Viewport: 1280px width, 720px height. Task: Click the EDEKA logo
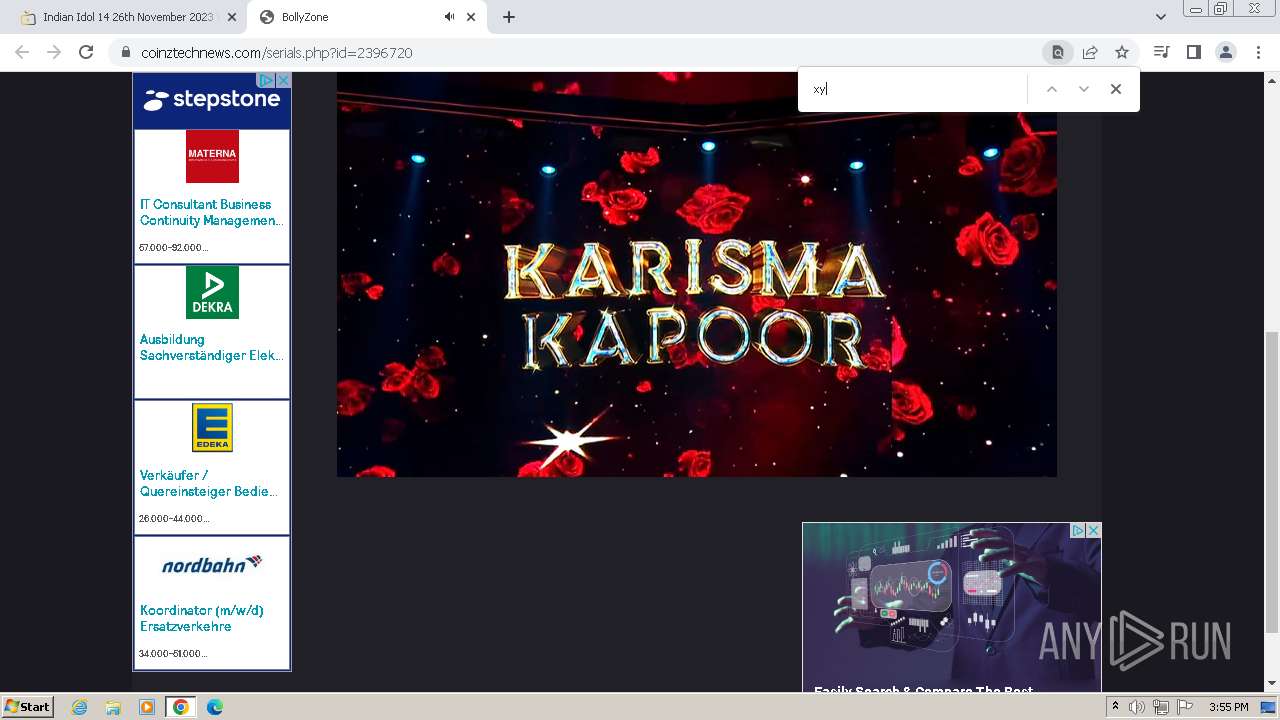pyautogui.click(x=212, y=427)
